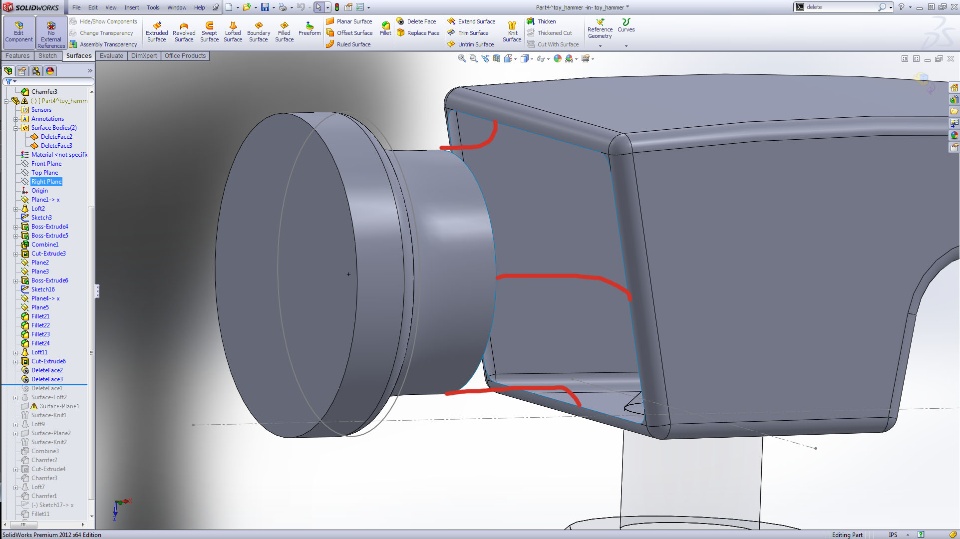This screenshot has height=539, width=960.
Task: Click the Planar Surface tool
Action: [349, 21]
